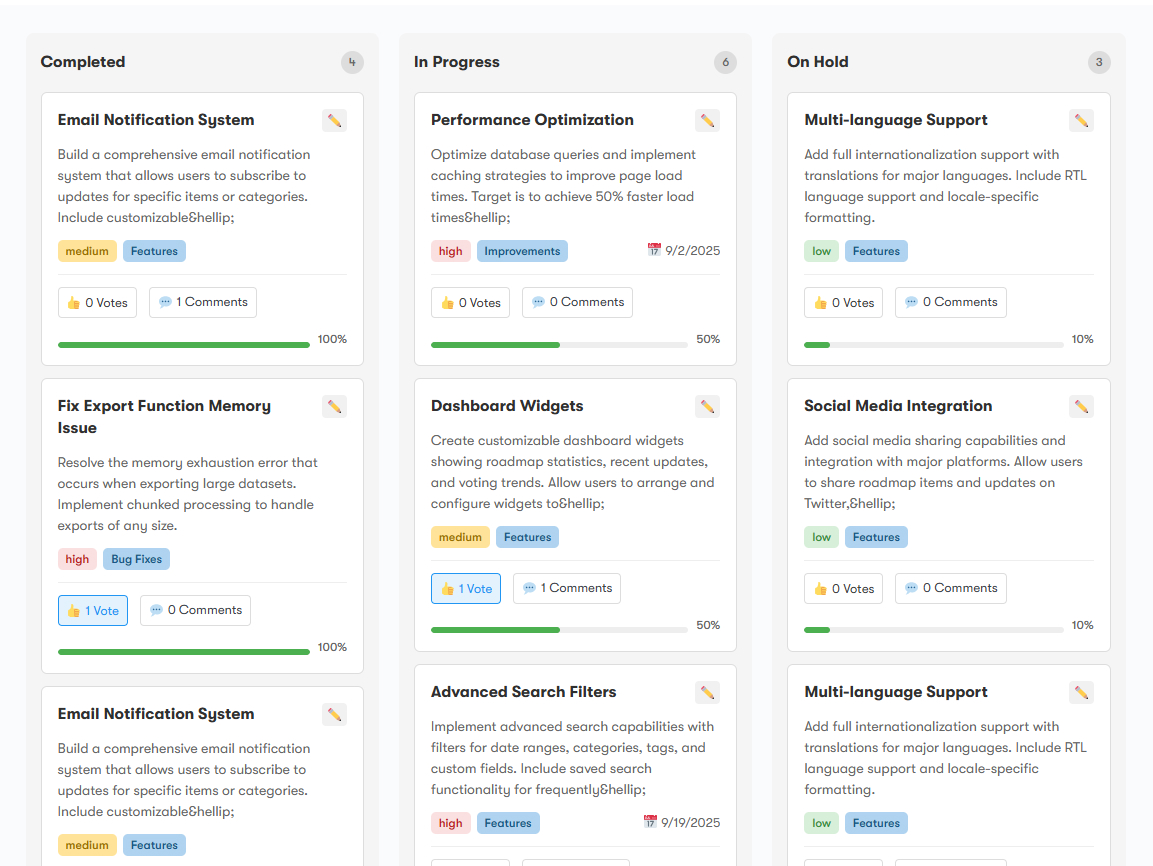1153x866 pixels.
Task: Edit the Fix Export Function Memory Issue card
Action: tap(334, 407)
